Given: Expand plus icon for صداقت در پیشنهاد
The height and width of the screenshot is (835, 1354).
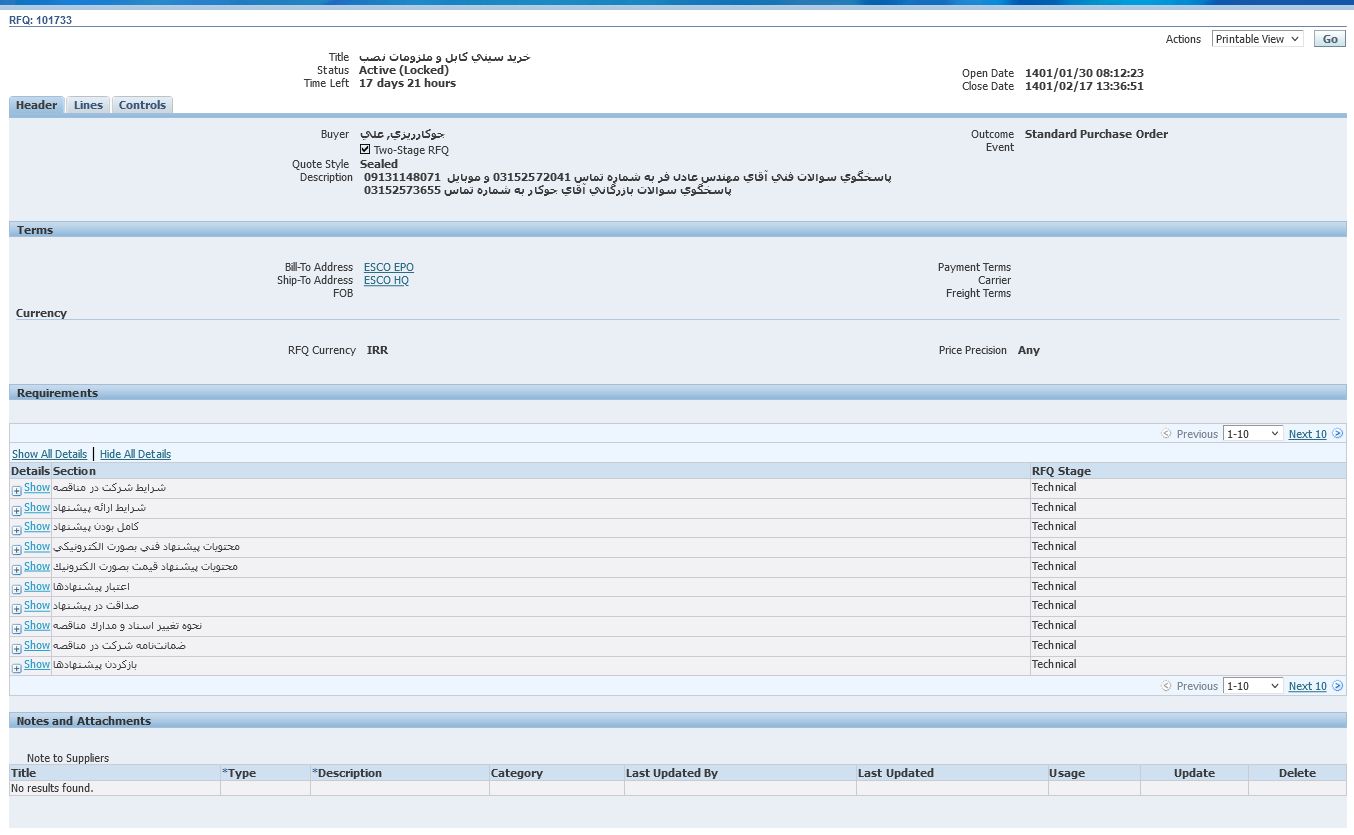Looking at the screenshot, I should tap(16, 609).
